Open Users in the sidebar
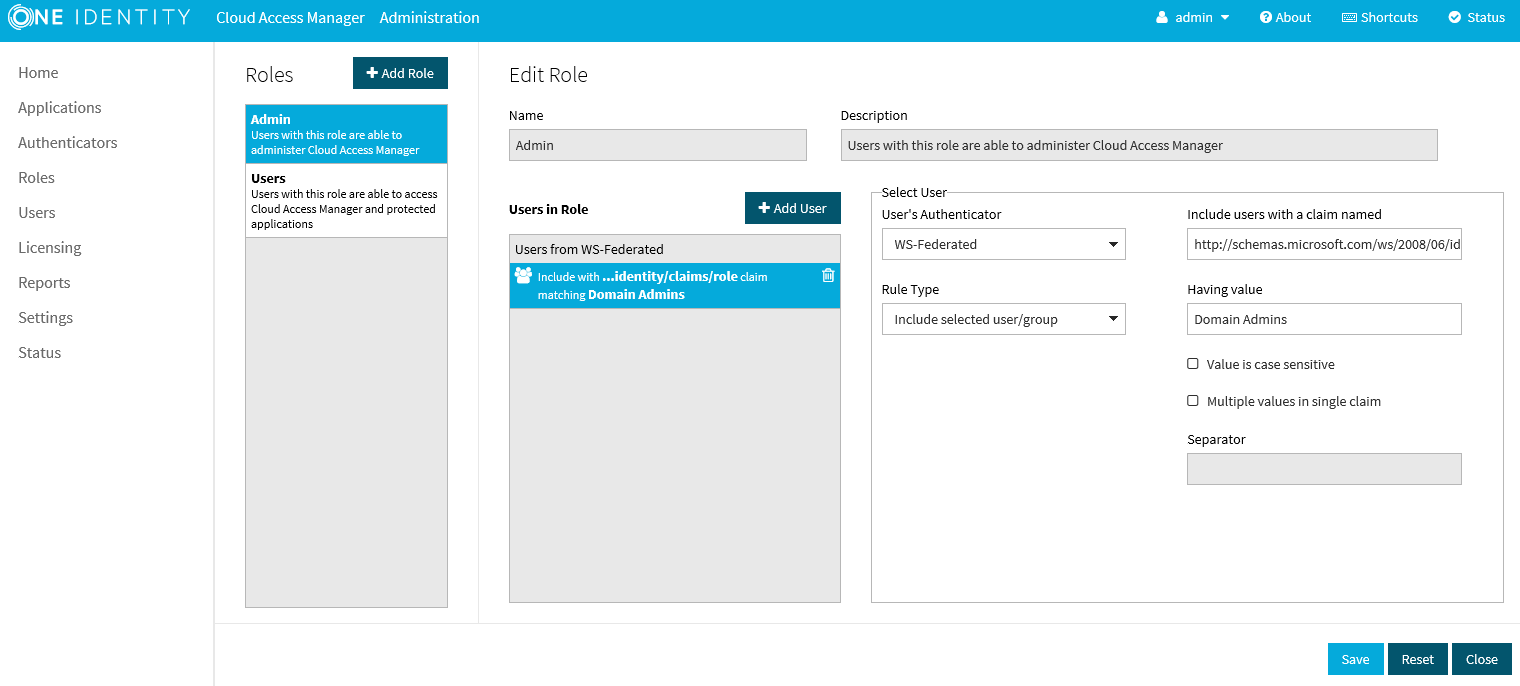This screenshot has width=1520, height=686. click(37, 212)
